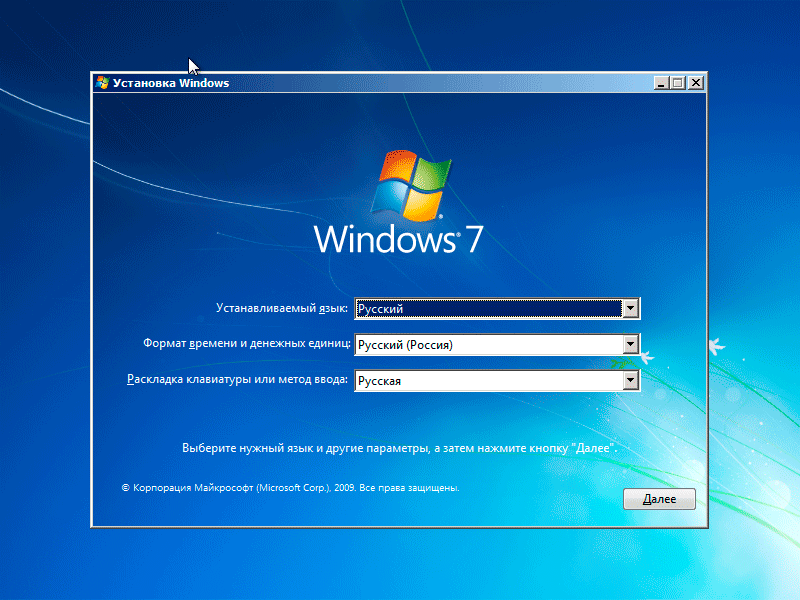
Task: Expand the Раскладка клавиатуры dropdown arrow
Action: 630,381
